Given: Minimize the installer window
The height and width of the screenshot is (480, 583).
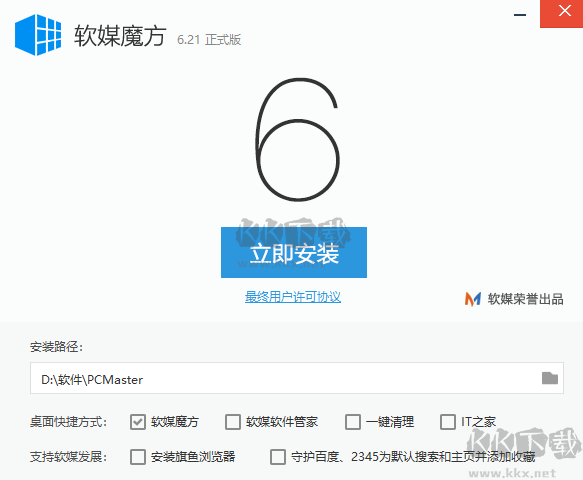Looking at the screenshot, I should [x=520, y=15].
